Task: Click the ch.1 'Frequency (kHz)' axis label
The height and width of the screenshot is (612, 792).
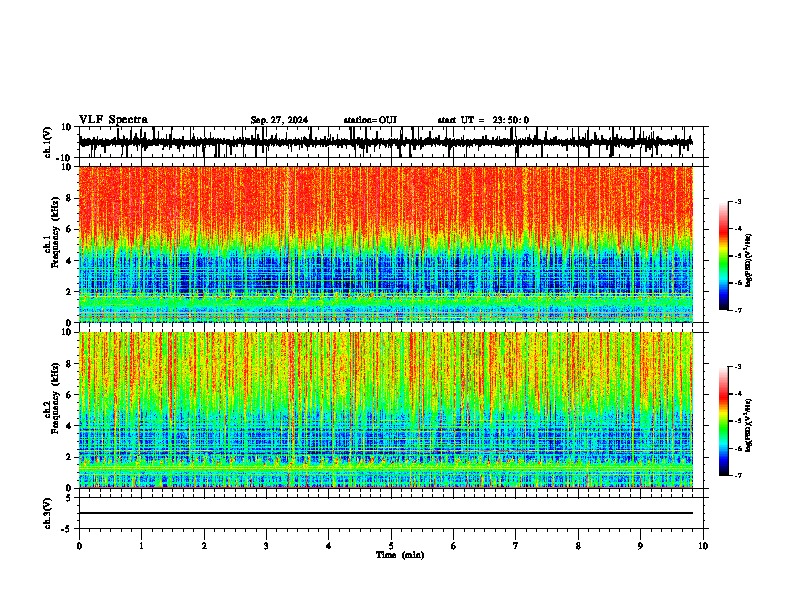Action: [55, 233]
